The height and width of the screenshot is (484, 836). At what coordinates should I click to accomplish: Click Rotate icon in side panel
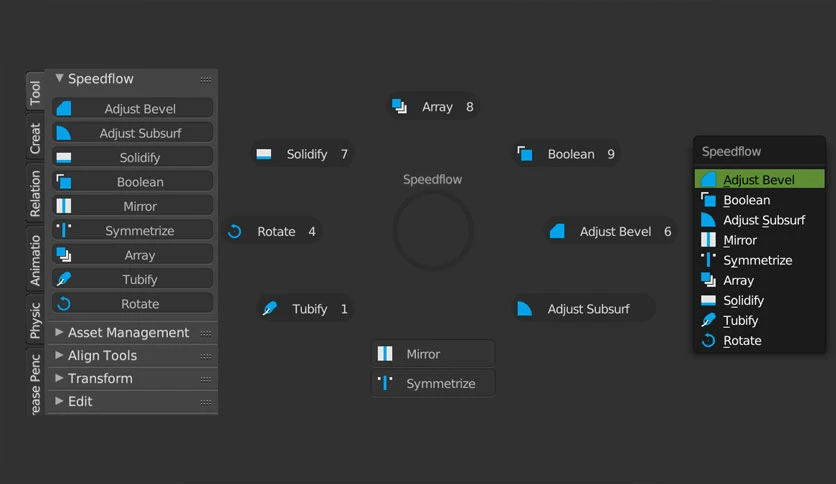tap(64, 304)
